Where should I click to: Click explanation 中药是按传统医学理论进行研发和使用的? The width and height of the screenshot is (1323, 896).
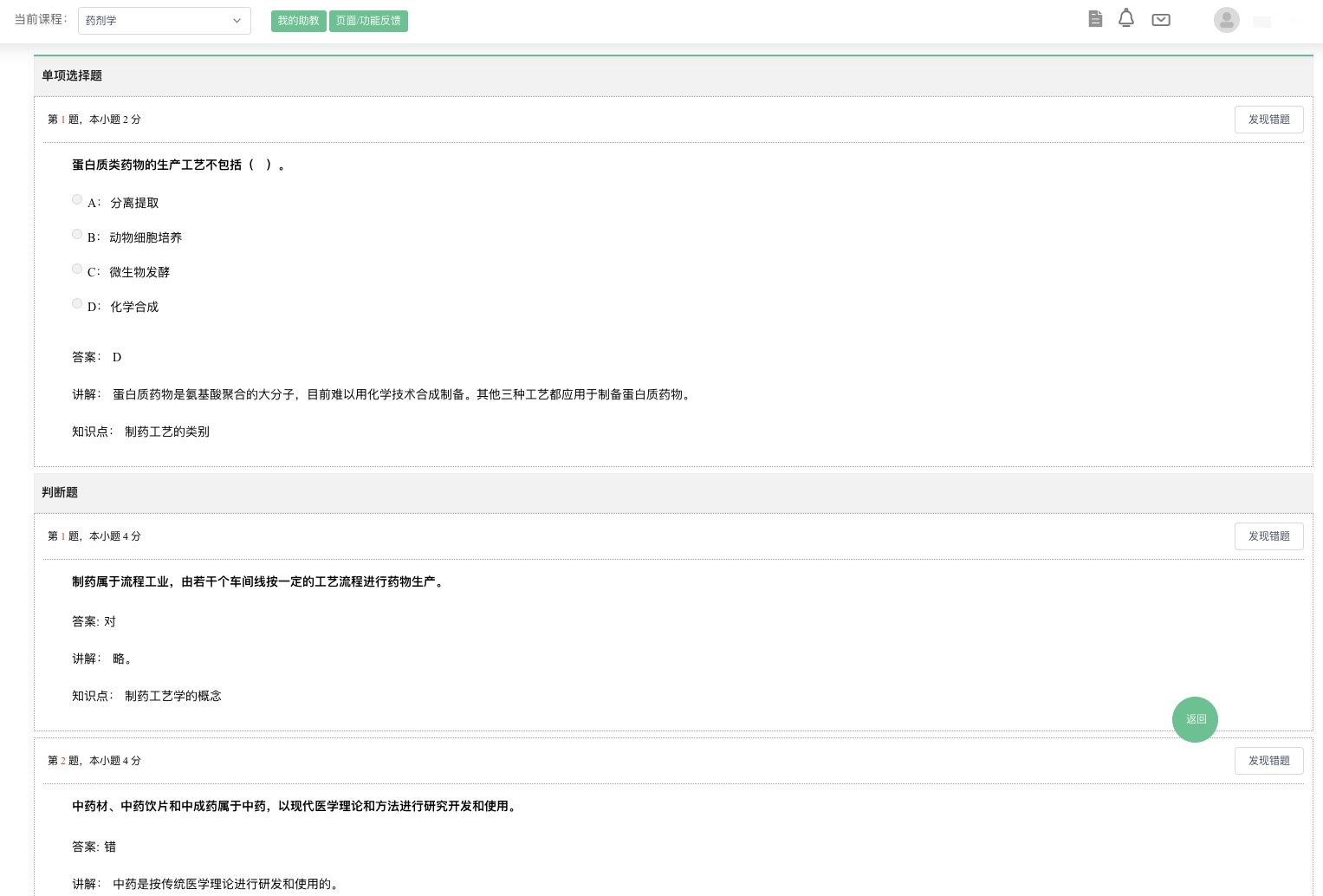[226, 884]
